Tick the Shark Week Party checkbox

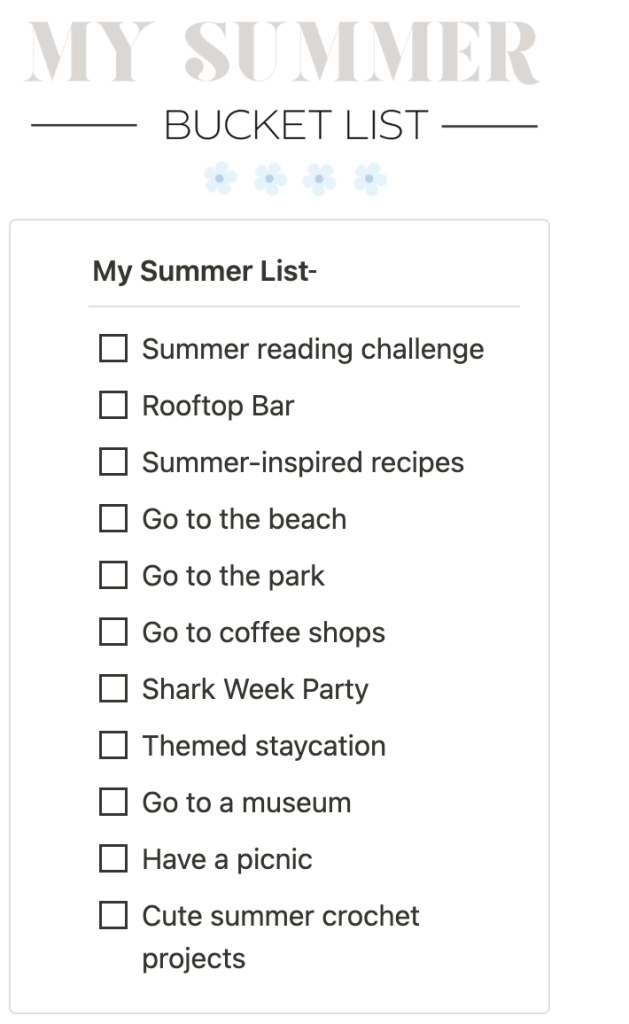[113, 689]
